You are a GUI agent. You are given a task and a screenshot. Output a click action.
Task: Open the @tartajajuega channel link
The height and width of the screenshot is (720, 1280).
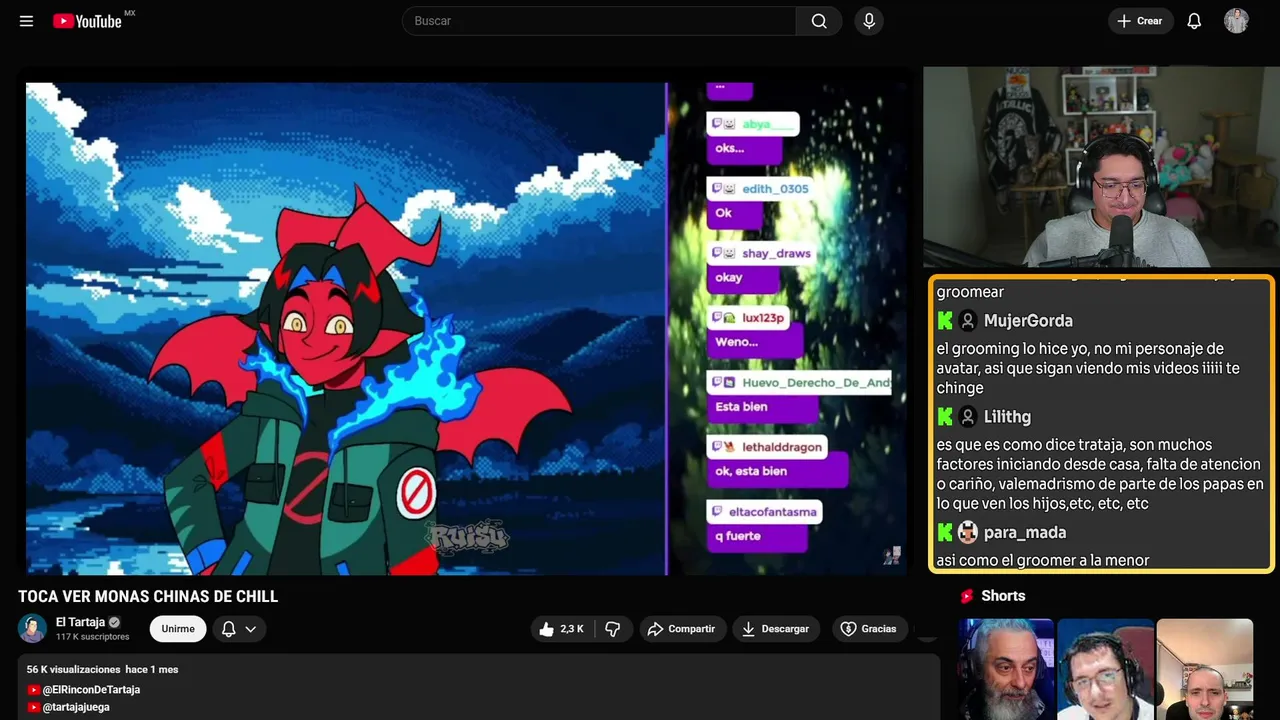[76, 707]
